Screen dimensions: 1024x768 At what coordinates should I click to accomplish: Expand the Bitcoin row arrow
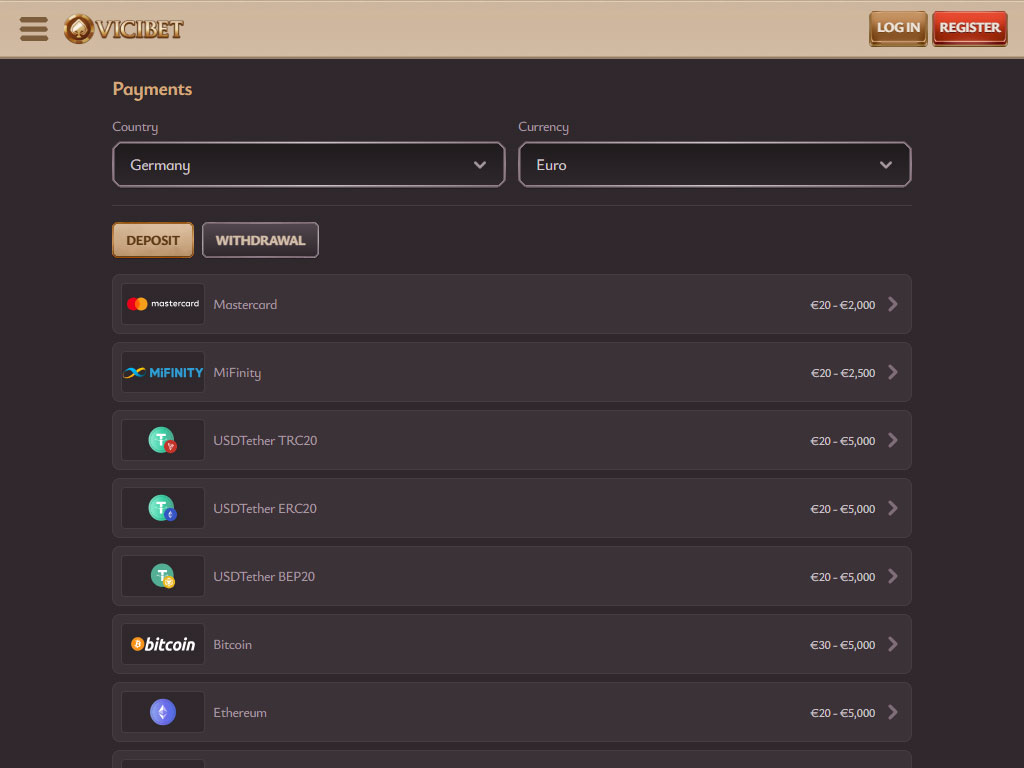click(x=893, y=644)
